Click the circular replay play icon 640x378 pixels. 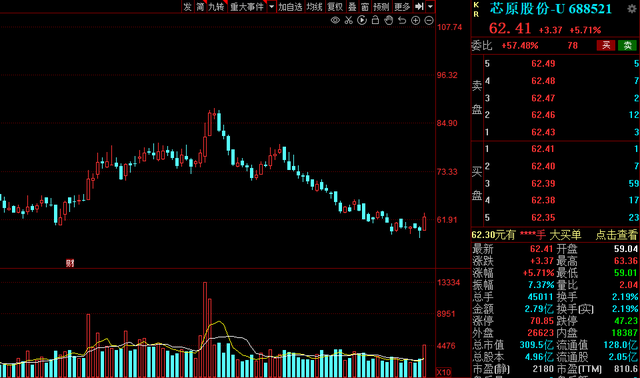[x=362, y=20]
